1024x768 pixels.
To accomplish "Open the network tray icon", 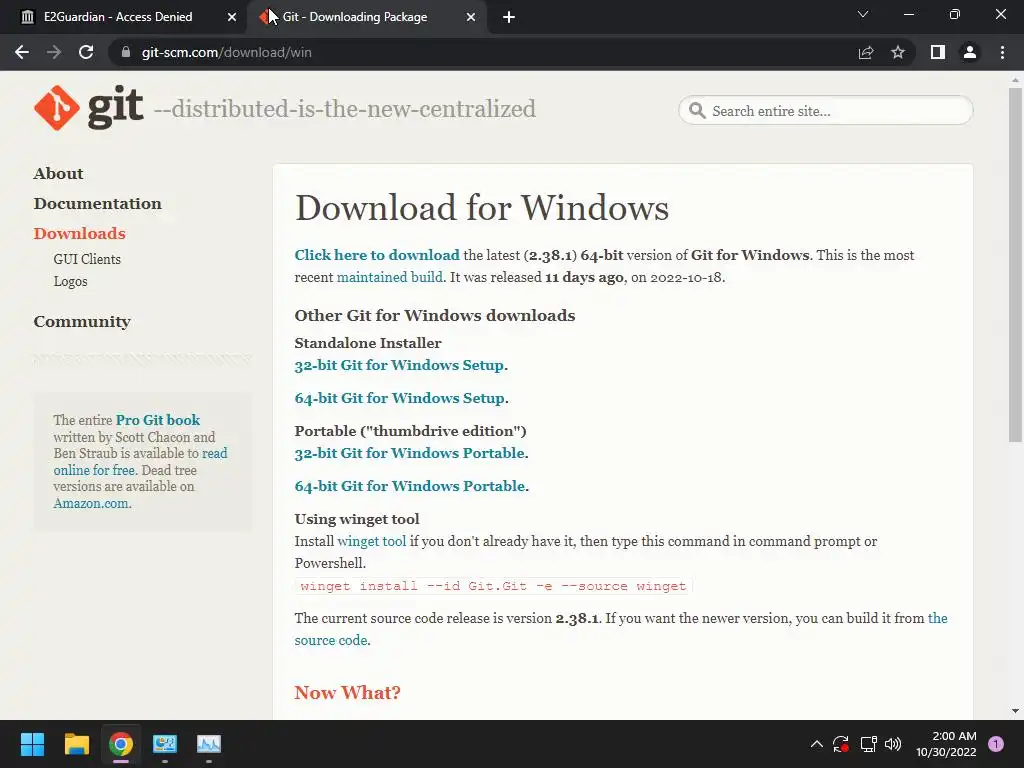I will pos(868,744).
